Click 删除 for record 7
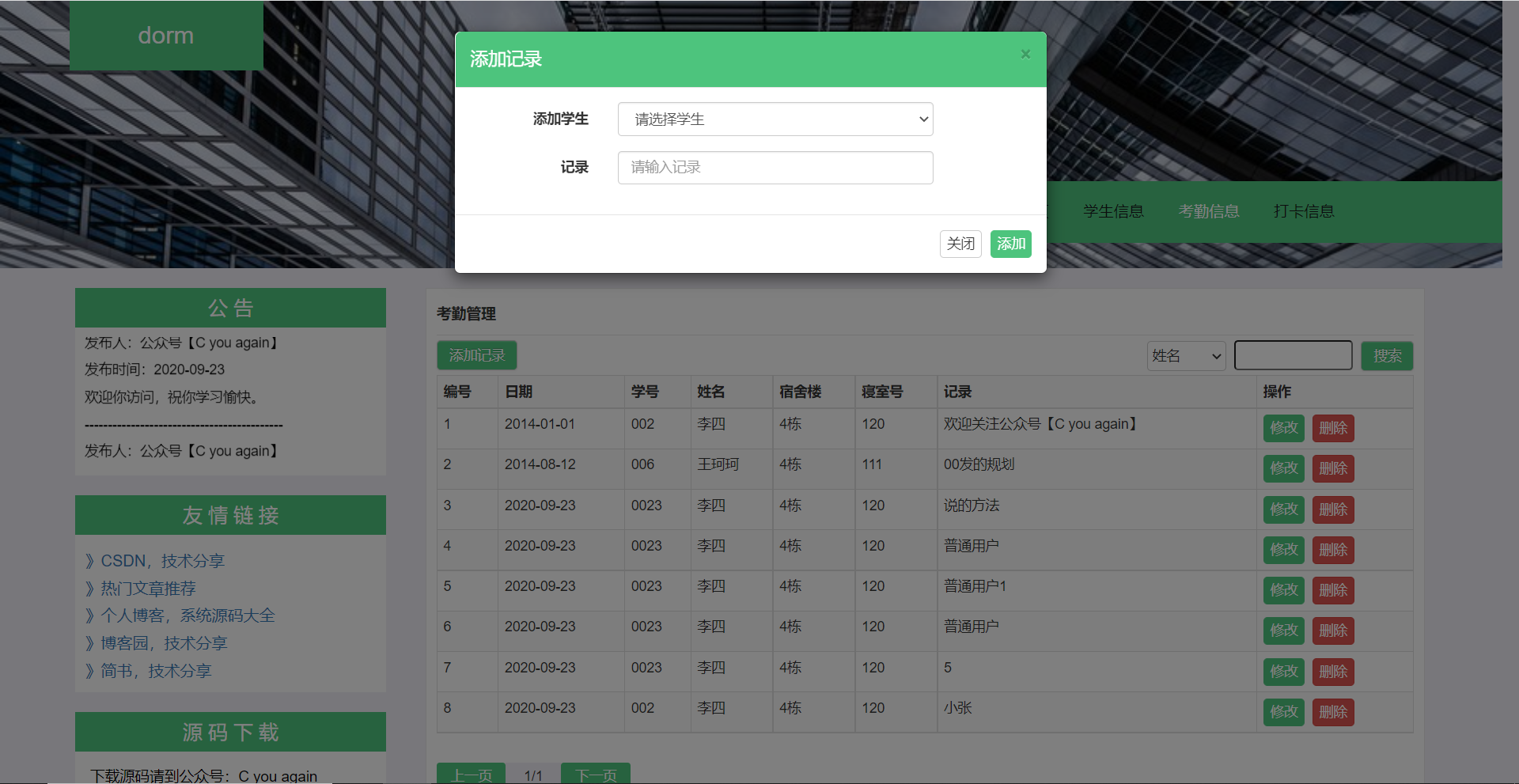 point(1333,672)
